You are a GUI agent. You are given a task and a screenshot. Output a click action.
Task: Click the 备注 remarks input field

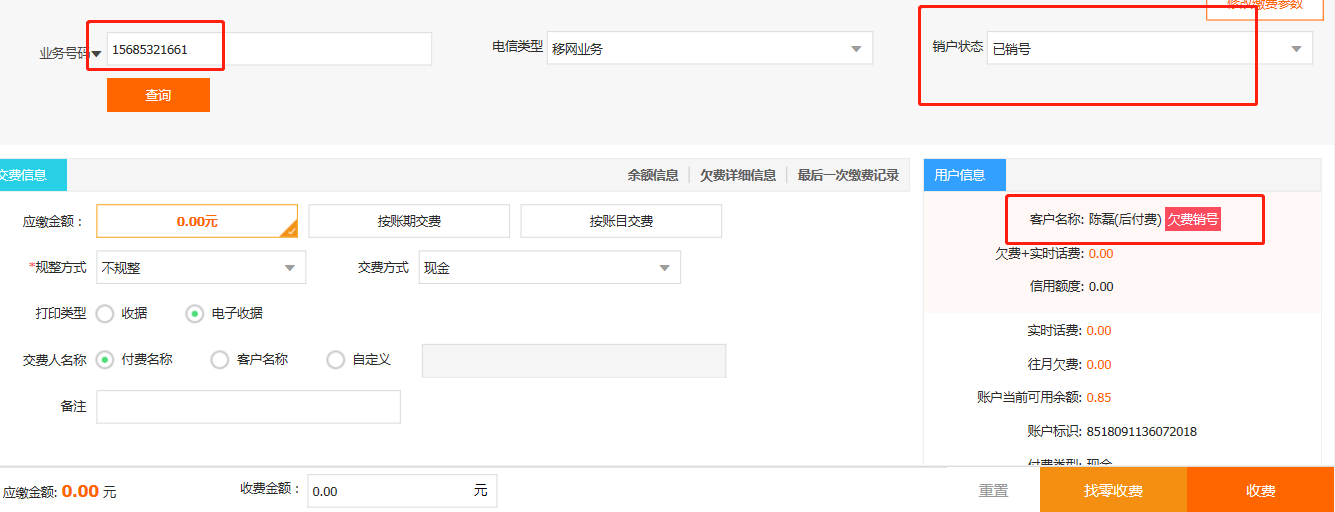point(248,407)
